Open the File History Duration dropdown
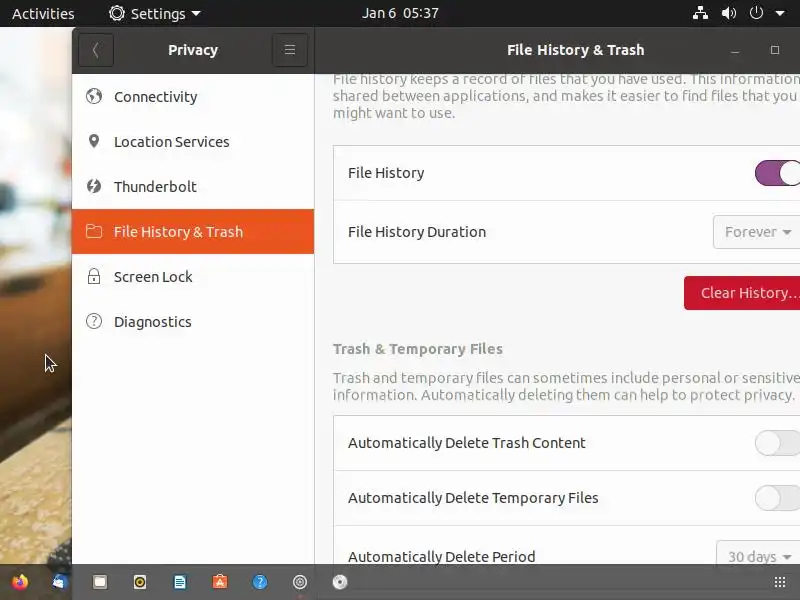This screenshot has height=600, width=800. point(757,232)
